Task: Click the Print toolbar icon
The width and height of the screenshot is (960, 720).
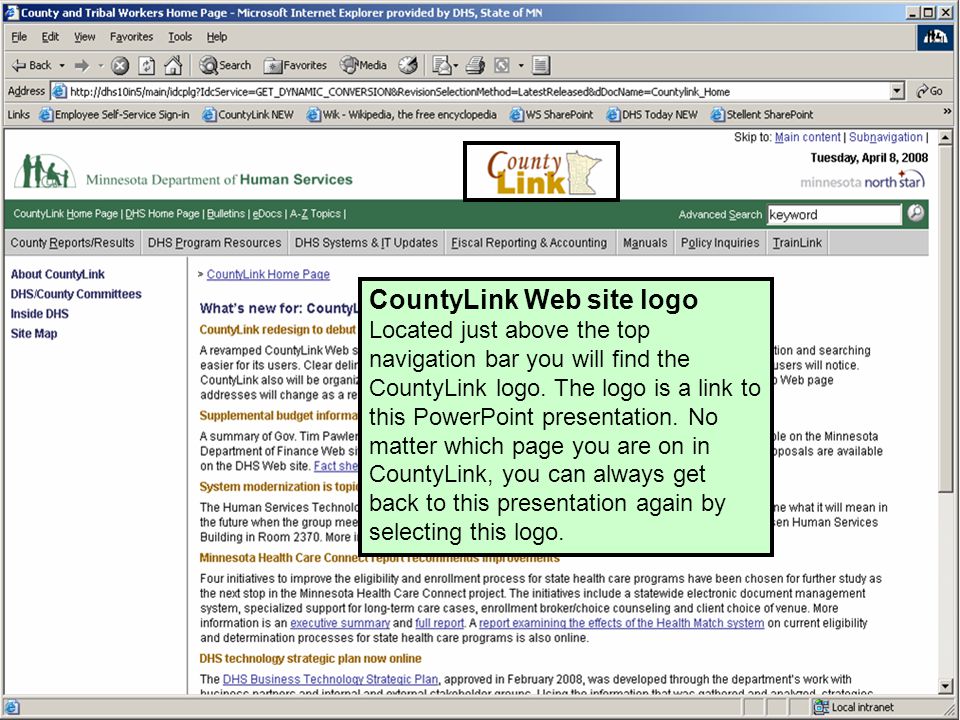Action: click(476, 65)
